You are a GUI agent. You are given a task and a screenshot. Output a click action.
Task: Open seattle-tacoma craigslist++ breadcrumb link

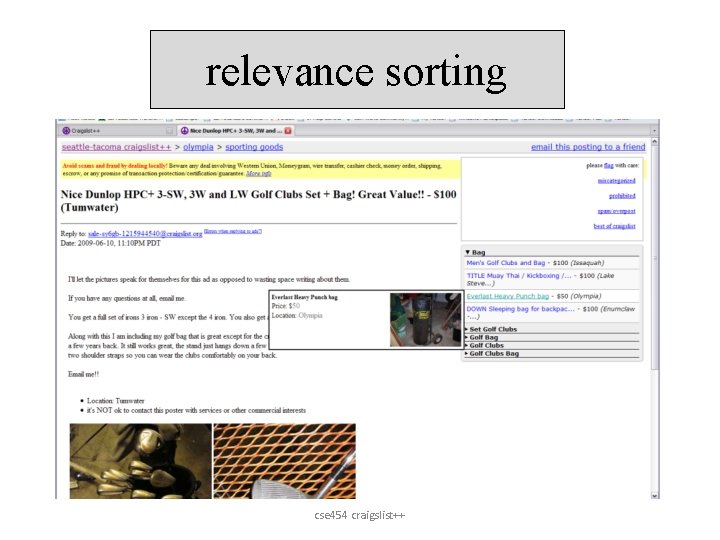(116, 147)
